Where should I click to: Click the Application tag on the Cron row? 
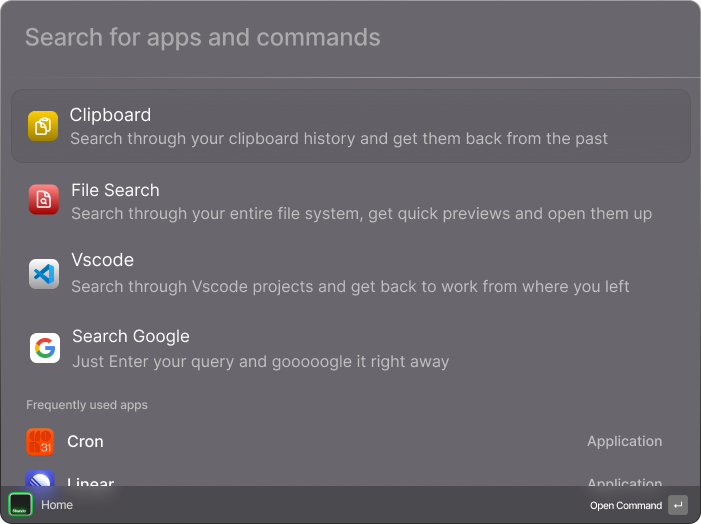625,441
